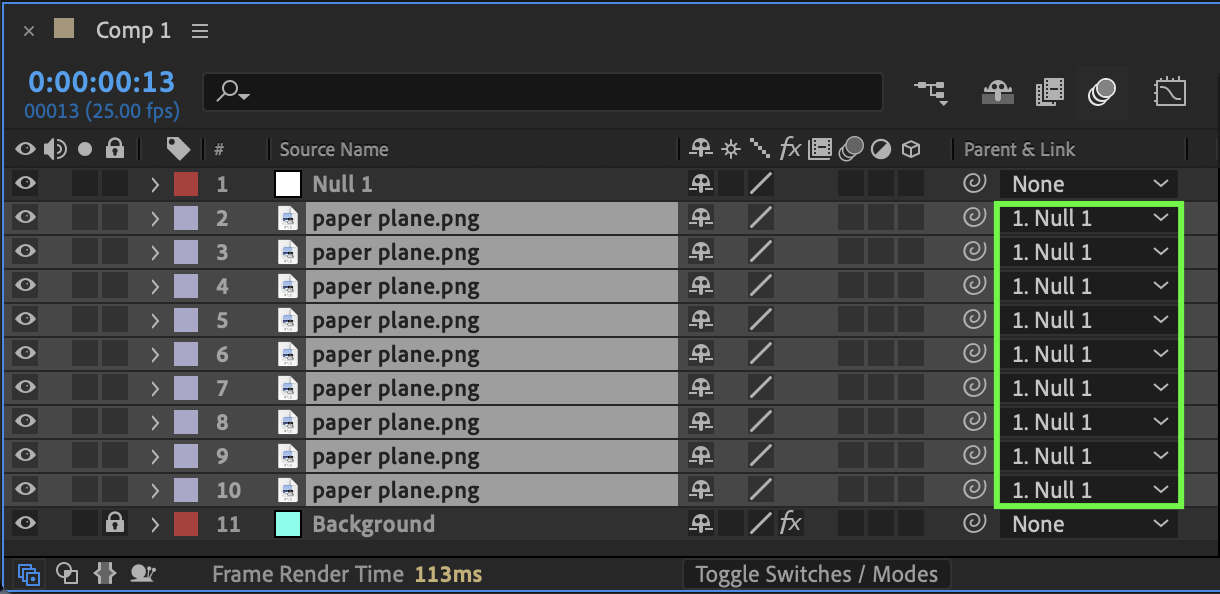The width and height of the screenshot is (1220, 594).
Task: Toggle the Layer Switches pane icon
Action: click(29, 574)
